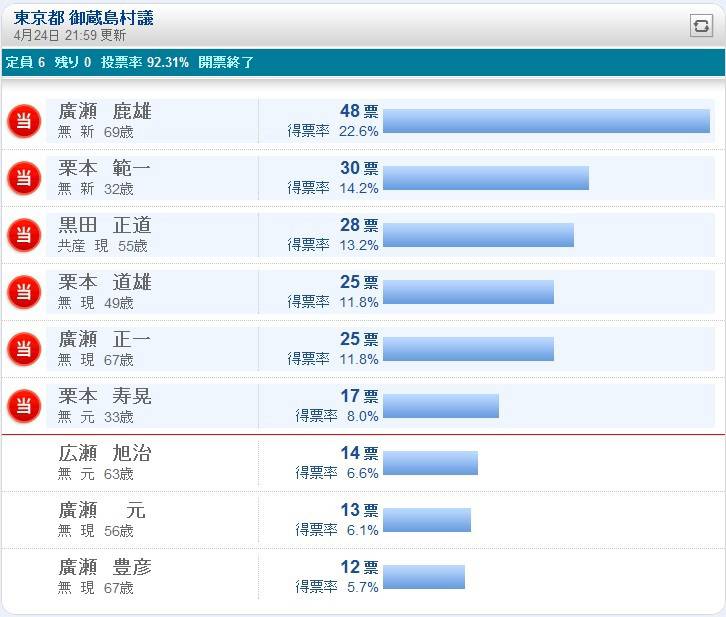Click the update timestamp 4月24日 21:59 更新

[x=70, y=35]
